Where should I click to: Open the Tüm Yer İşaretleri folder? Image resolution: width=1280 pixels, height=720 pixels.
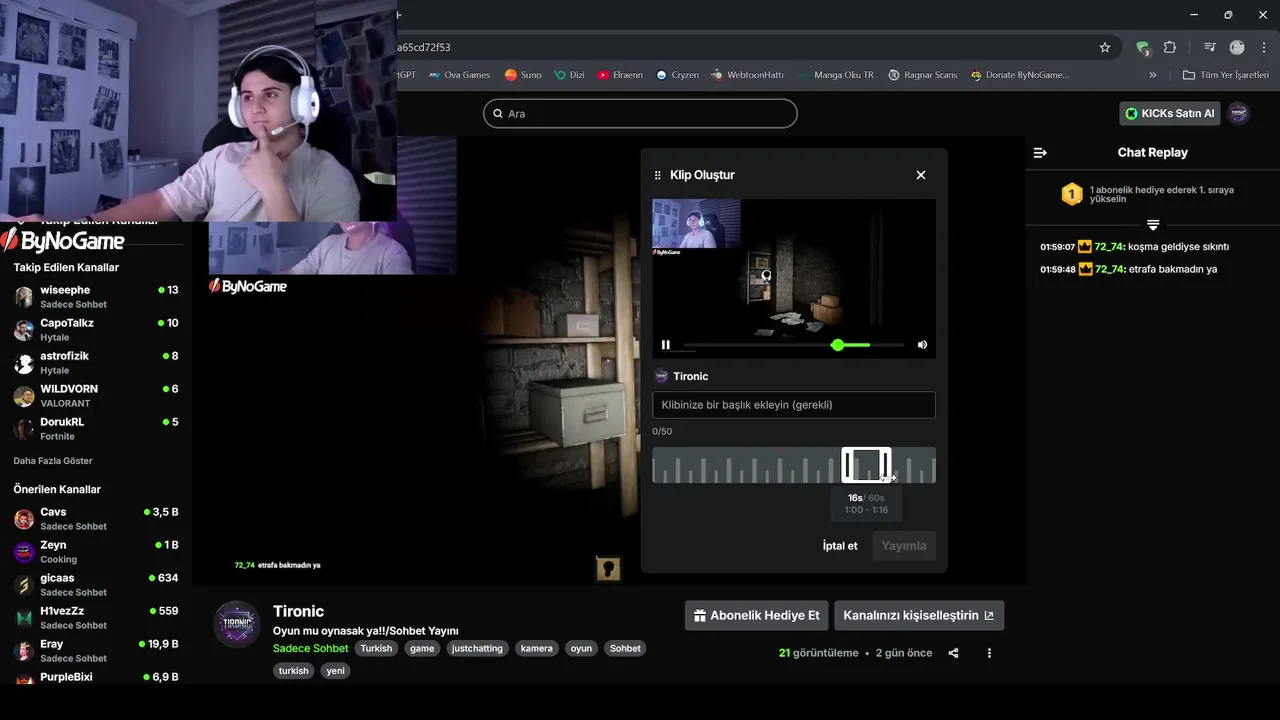click(x=1225, y=75)
